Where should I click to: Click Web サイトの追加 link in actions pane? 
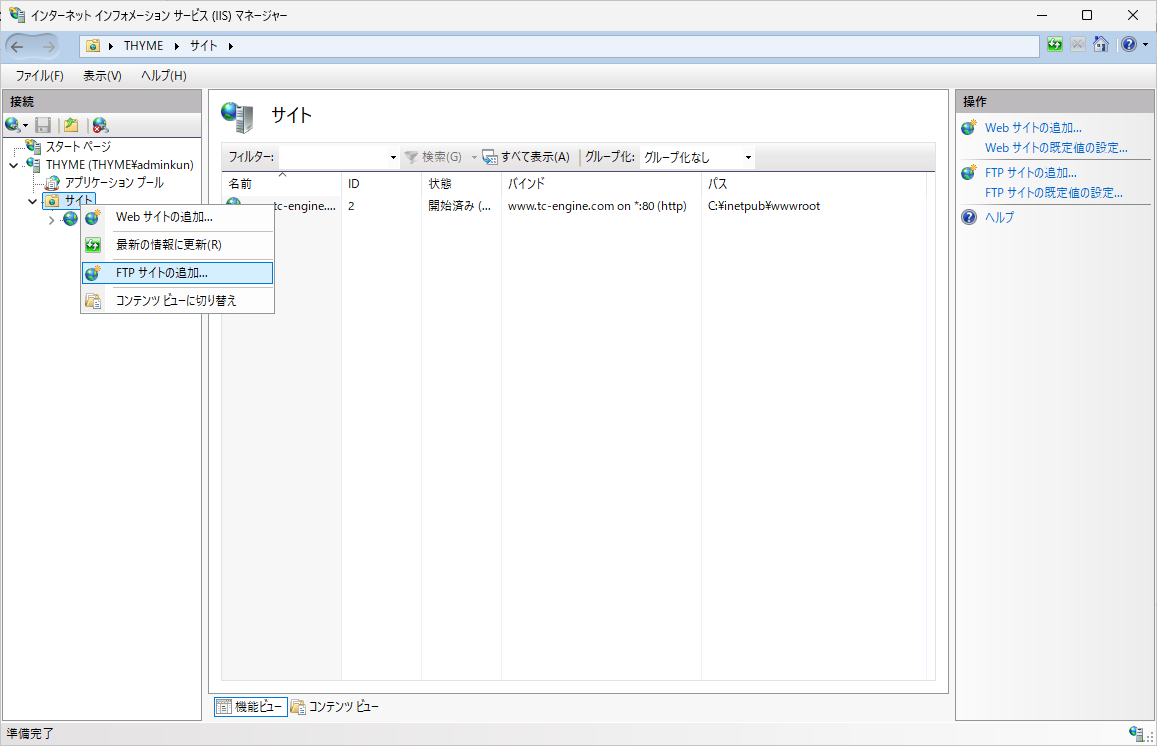(1033, 128)
